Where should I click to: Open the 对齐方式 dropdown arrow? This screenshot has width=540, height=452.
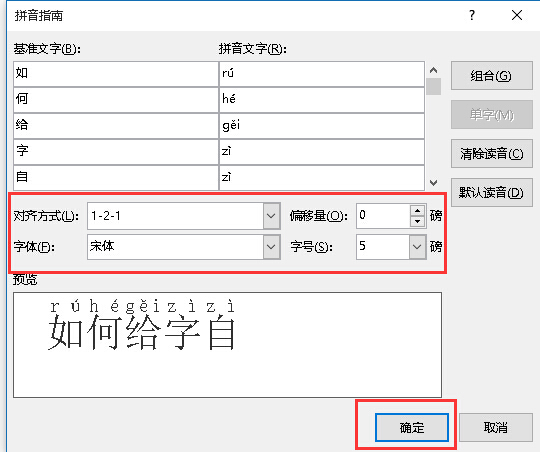click(x=271, y=216)
